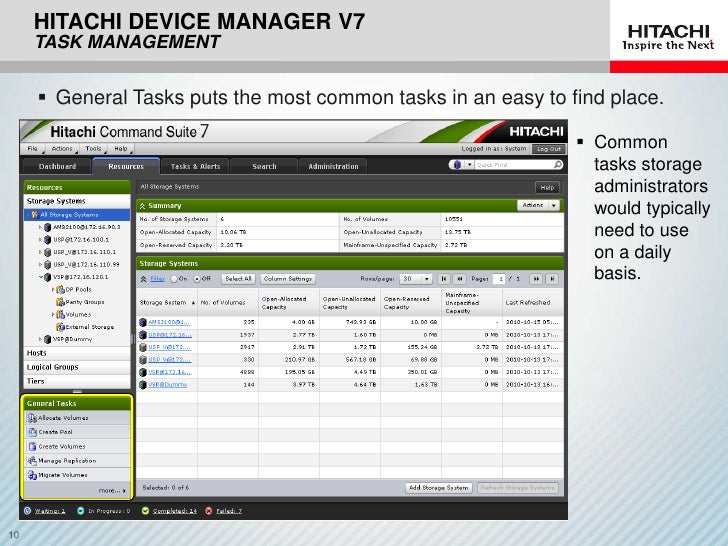Open the AMS2100 storage system link in table
This screenshot has height=546, width=728.
tap(169, 322)
